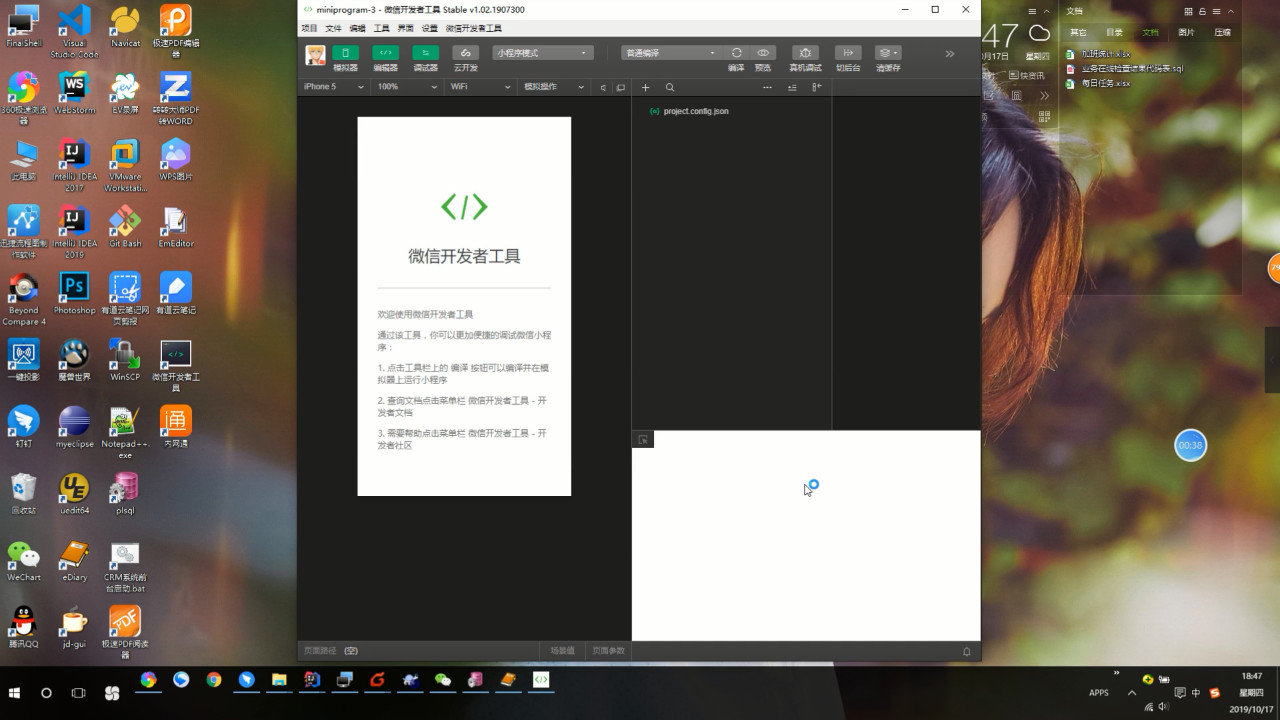Click the icon next to 页面路径
Screen dimensions: 1280x720
[351, 651]
